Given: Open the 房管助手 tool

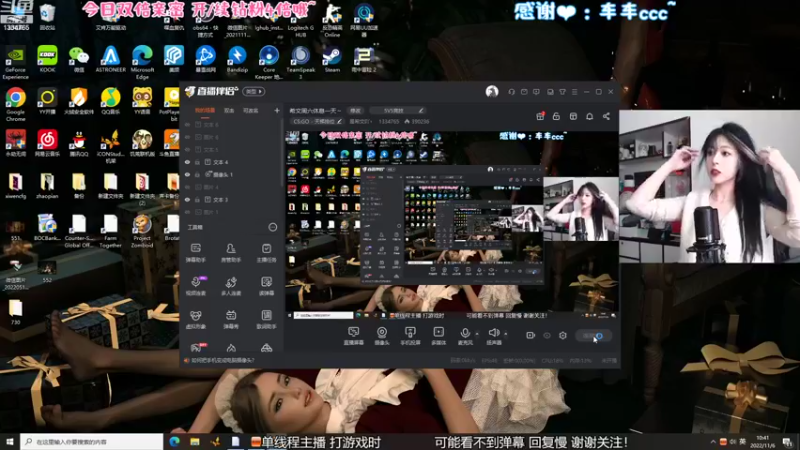Looking at the screenshot, I should [x=231, y=253].
